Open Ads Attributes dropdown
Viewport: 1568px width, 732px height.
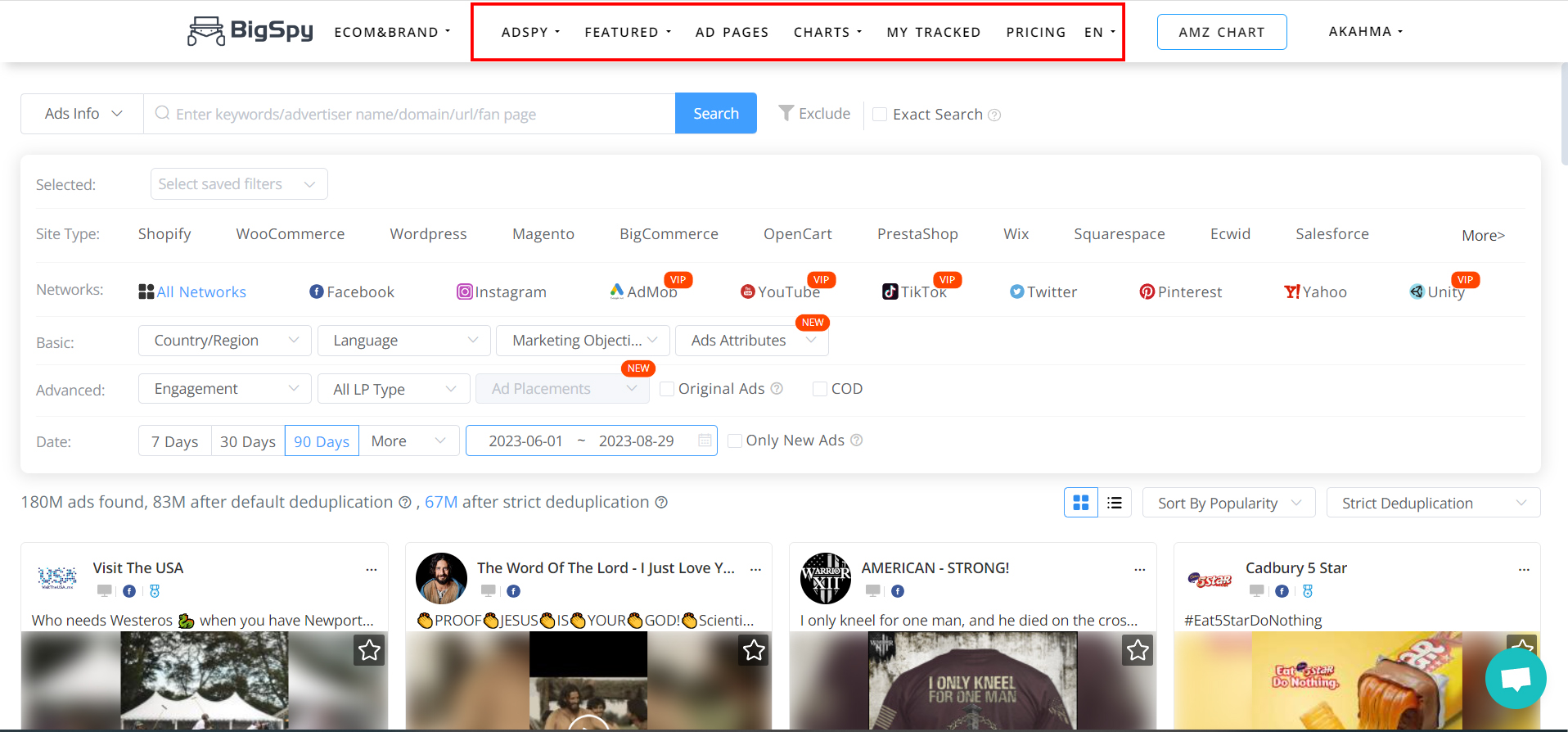[752, 341]
